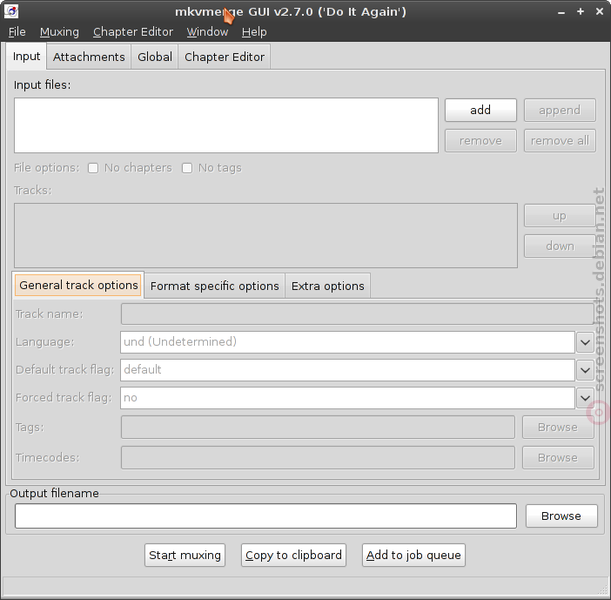Click the Browse button for Output filename

(x=561, y=516)
